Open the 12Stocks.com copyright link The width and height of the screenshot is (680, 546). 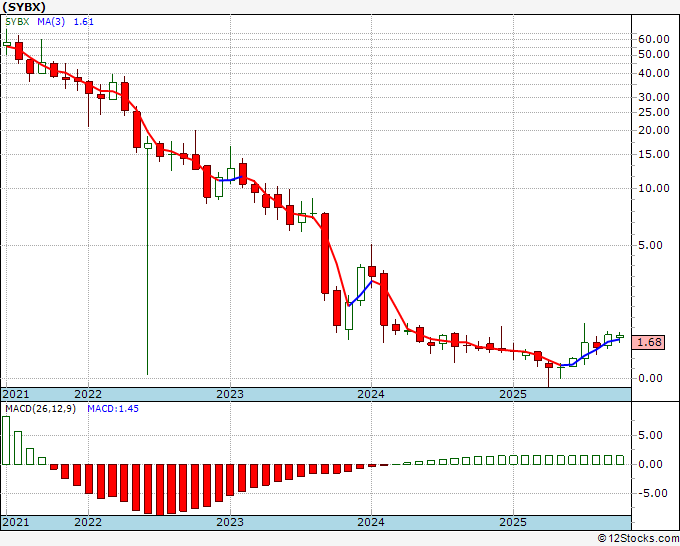click(638, 539)
